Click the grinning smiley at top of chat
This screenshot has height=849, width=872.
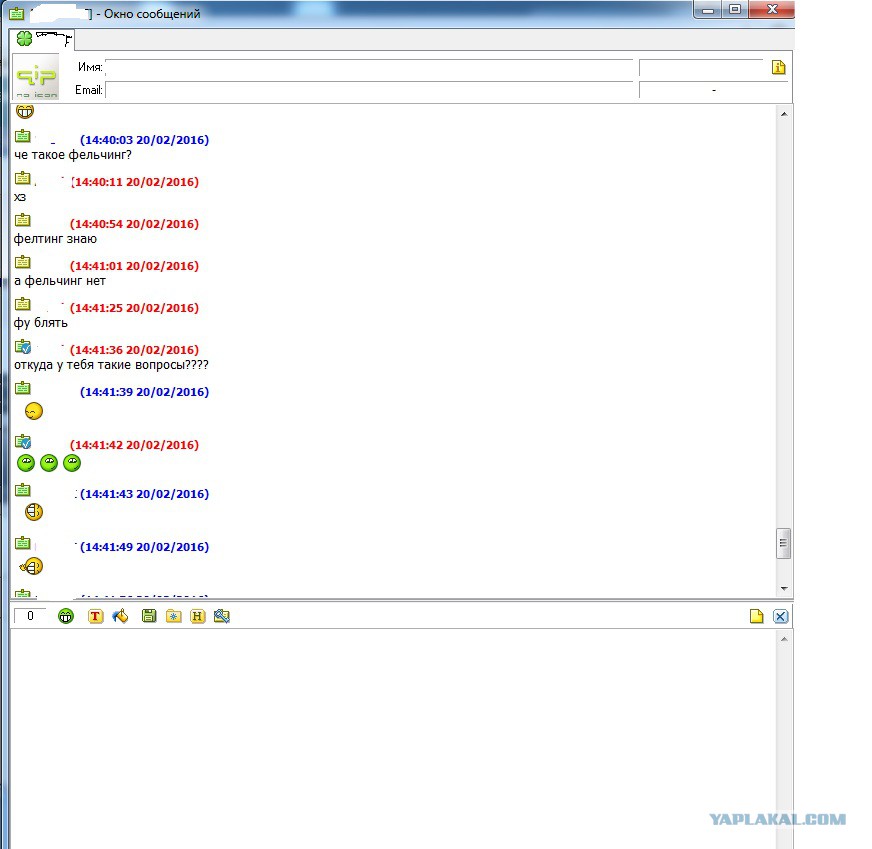[x=25, y=111]
